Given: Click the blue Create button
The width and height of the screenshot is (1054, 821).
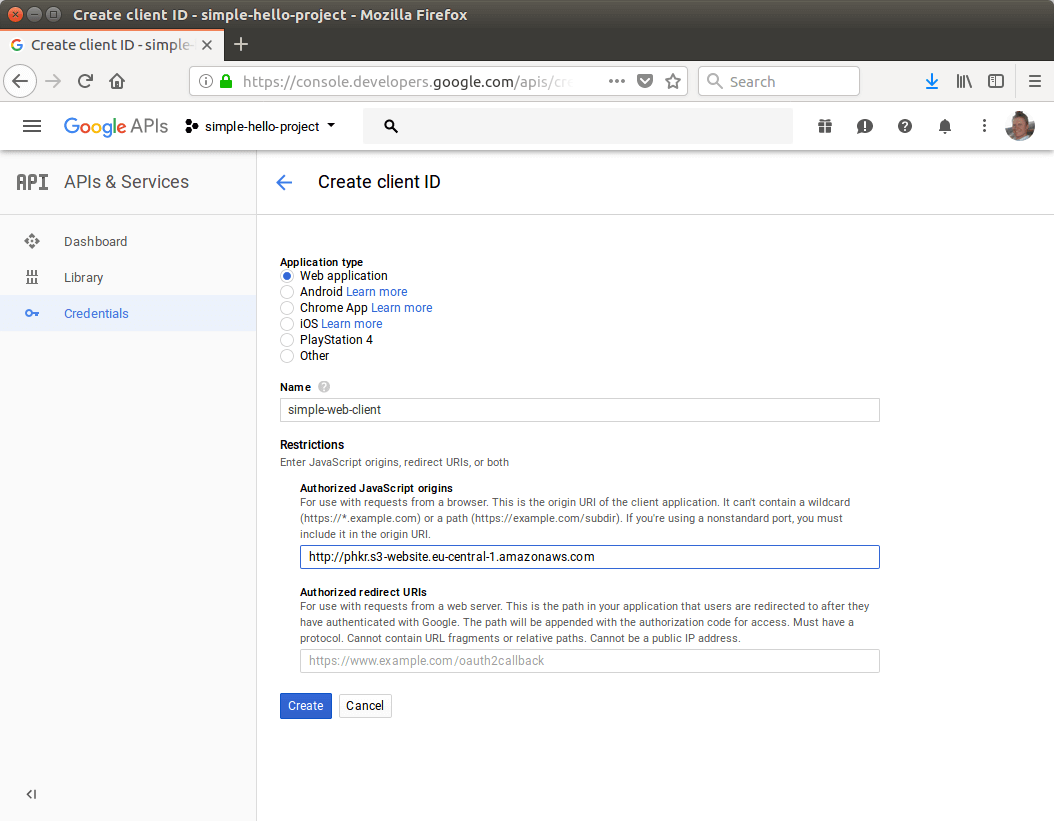Looking at the screenshot, I should tap(305, 706).
